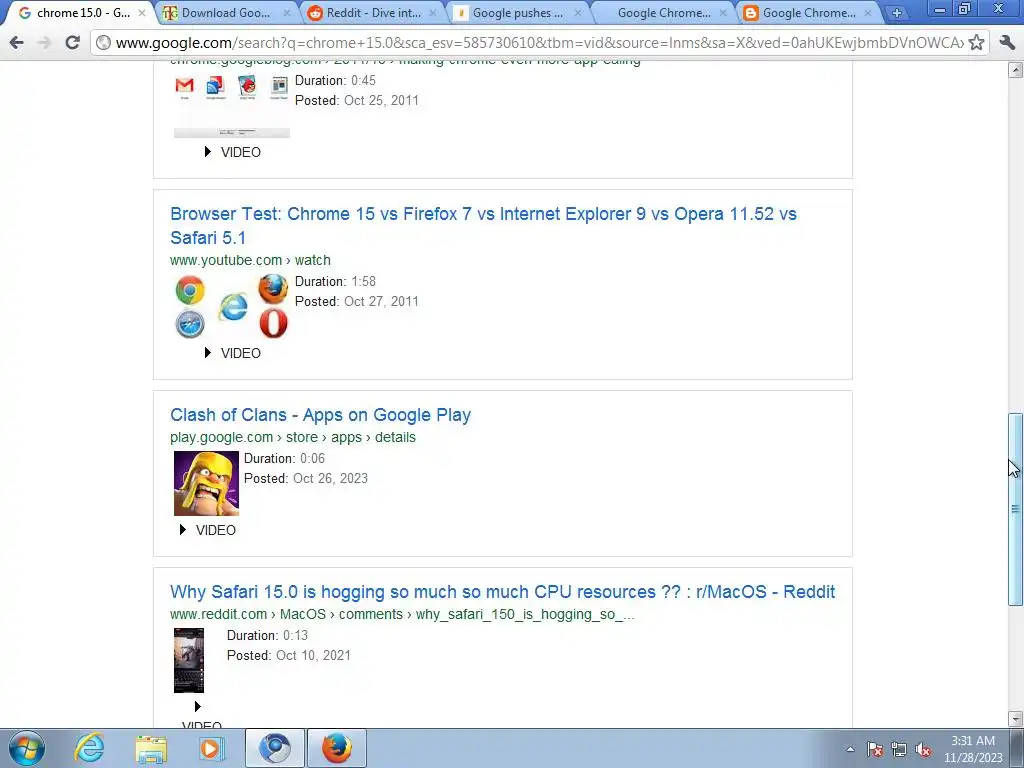1024x768 pixels.
Task: Click the 'www.youtube.com › watch' URL text
Action: (250, 260)
